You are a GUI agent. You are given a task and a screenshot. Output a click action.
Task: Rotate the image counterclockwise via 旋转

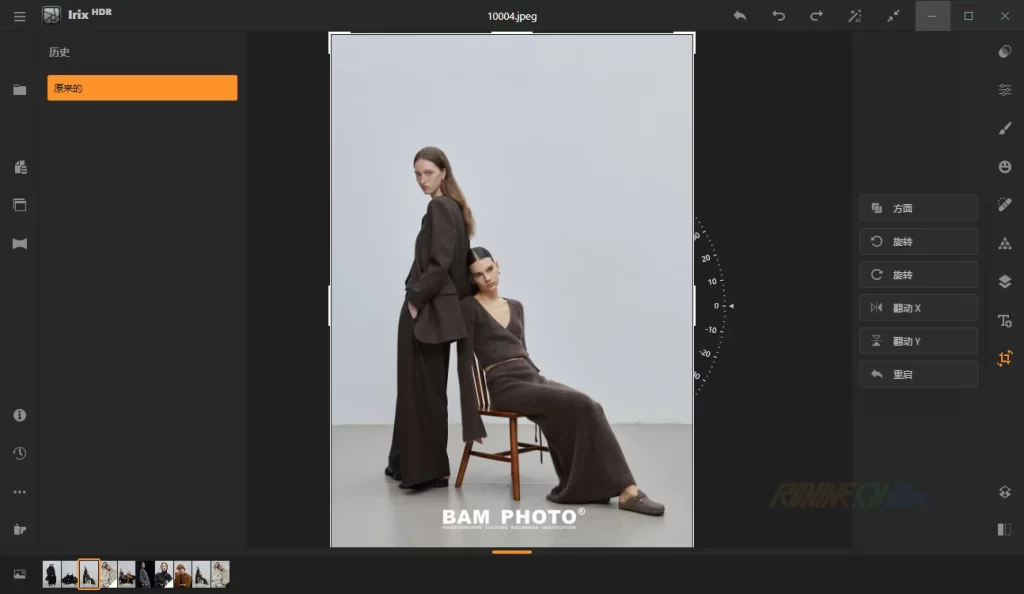coord(917,241)
